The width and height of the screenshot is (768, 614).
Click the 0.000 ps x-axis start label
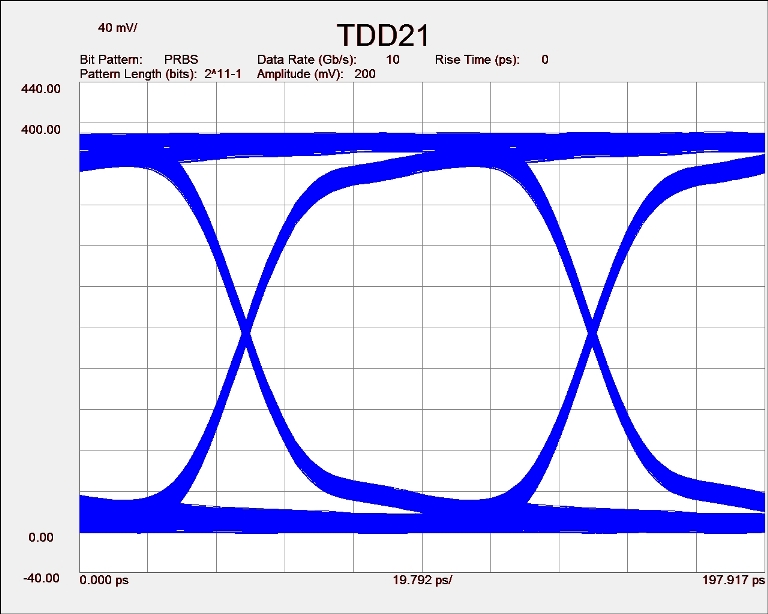[x=104, y=580]
